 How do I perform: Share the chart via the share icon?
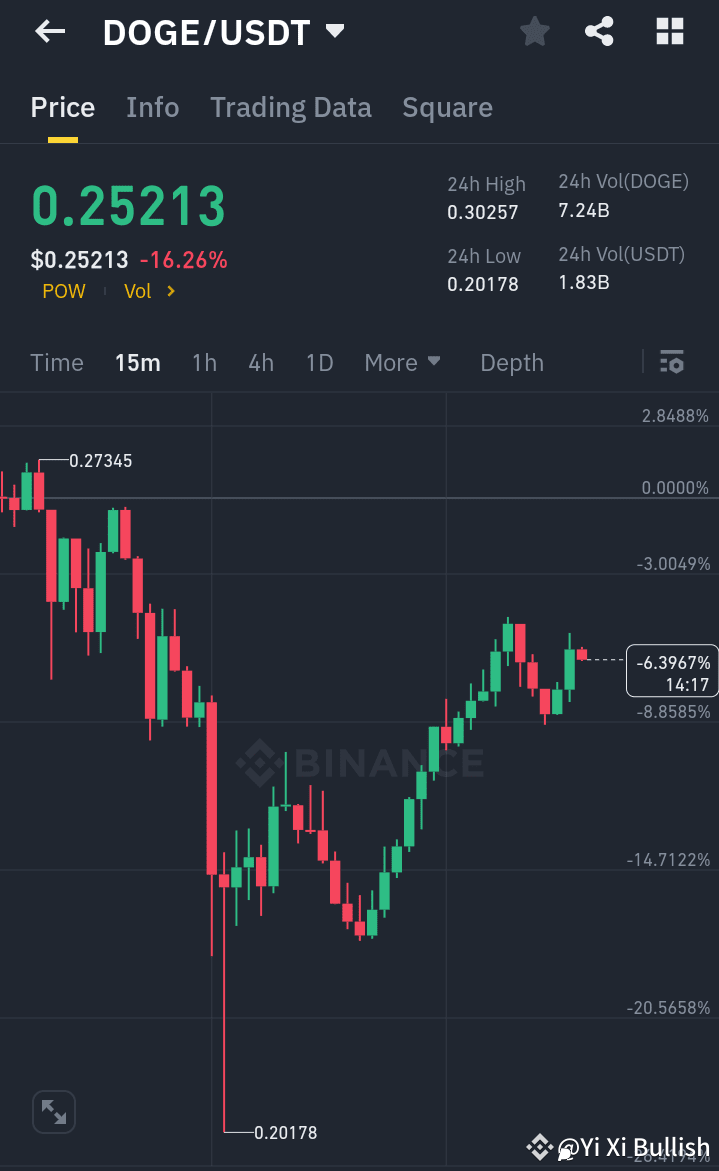pos(599,31)
